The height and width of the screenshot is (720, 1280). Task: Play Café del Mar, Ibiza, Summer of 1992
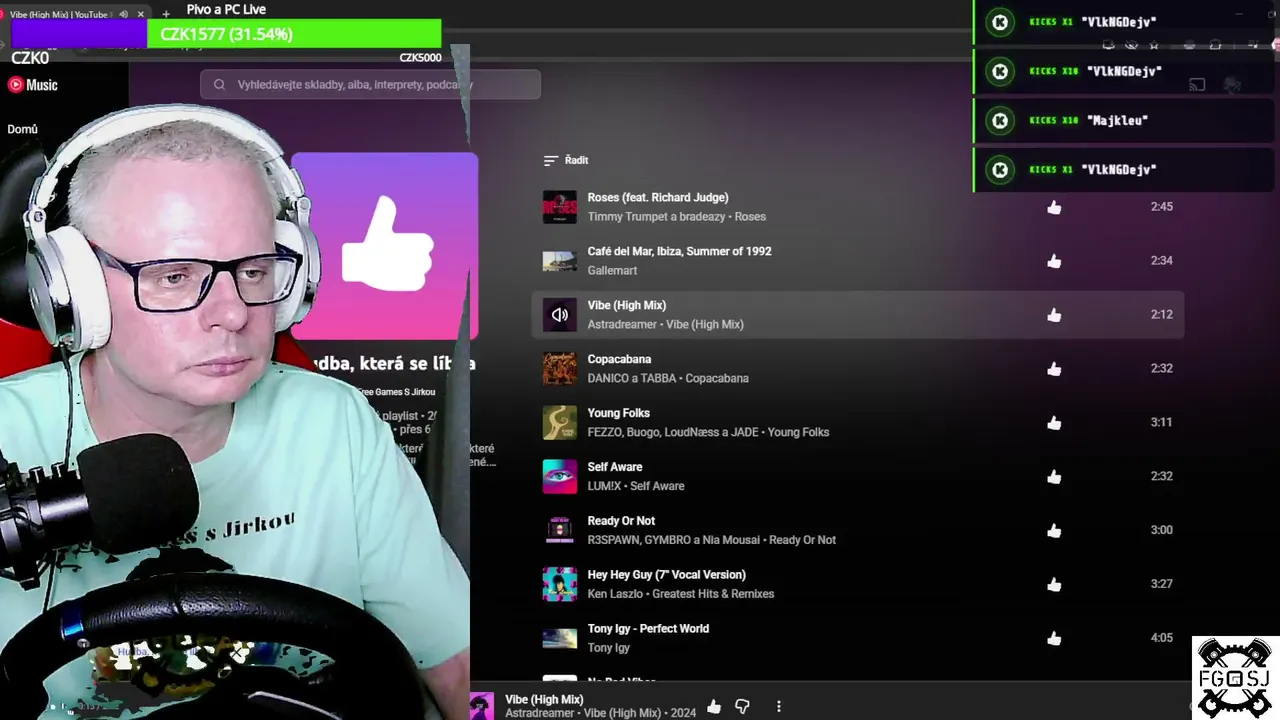pyautogui.click(x=680, y=252)
